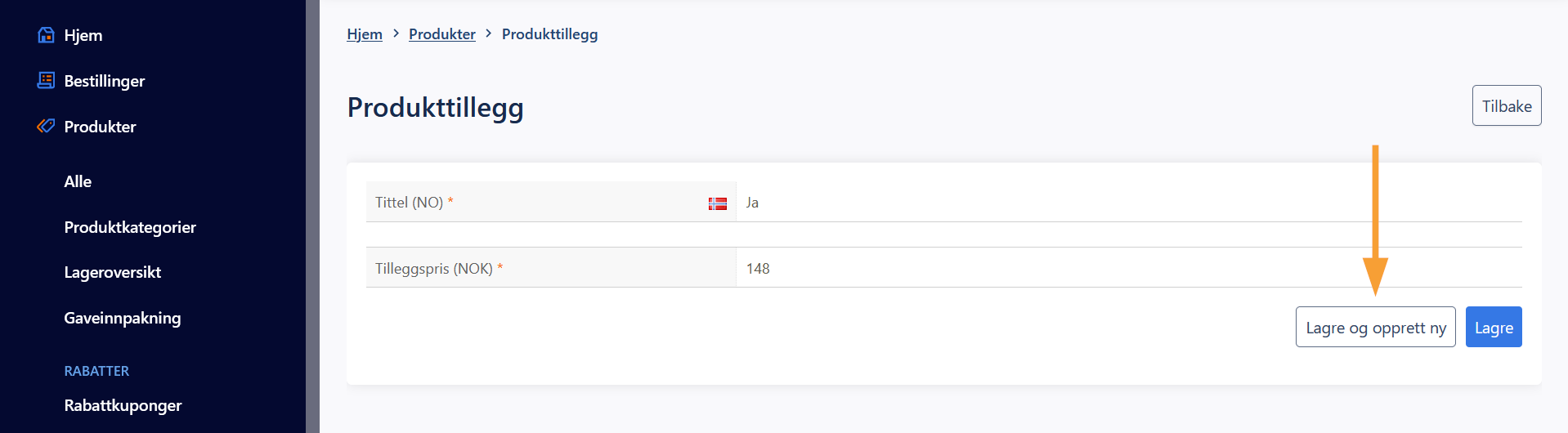Viewport: 1568px width, 433px height.
Task: Focus the Tilleggspris input with value 148
Action: (1129, 268)
